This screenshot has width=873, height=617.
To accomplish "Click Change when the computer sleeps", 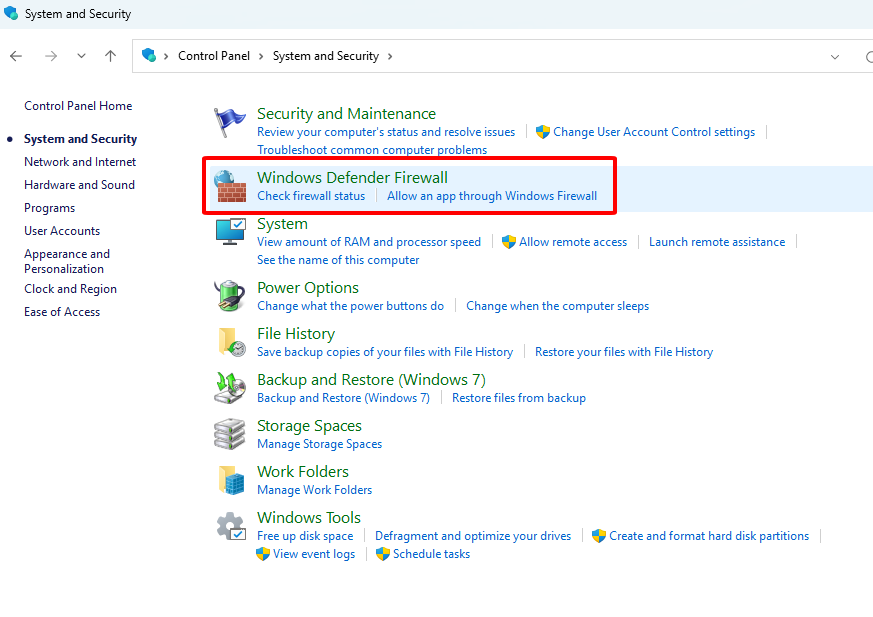I will pos(557,306).
